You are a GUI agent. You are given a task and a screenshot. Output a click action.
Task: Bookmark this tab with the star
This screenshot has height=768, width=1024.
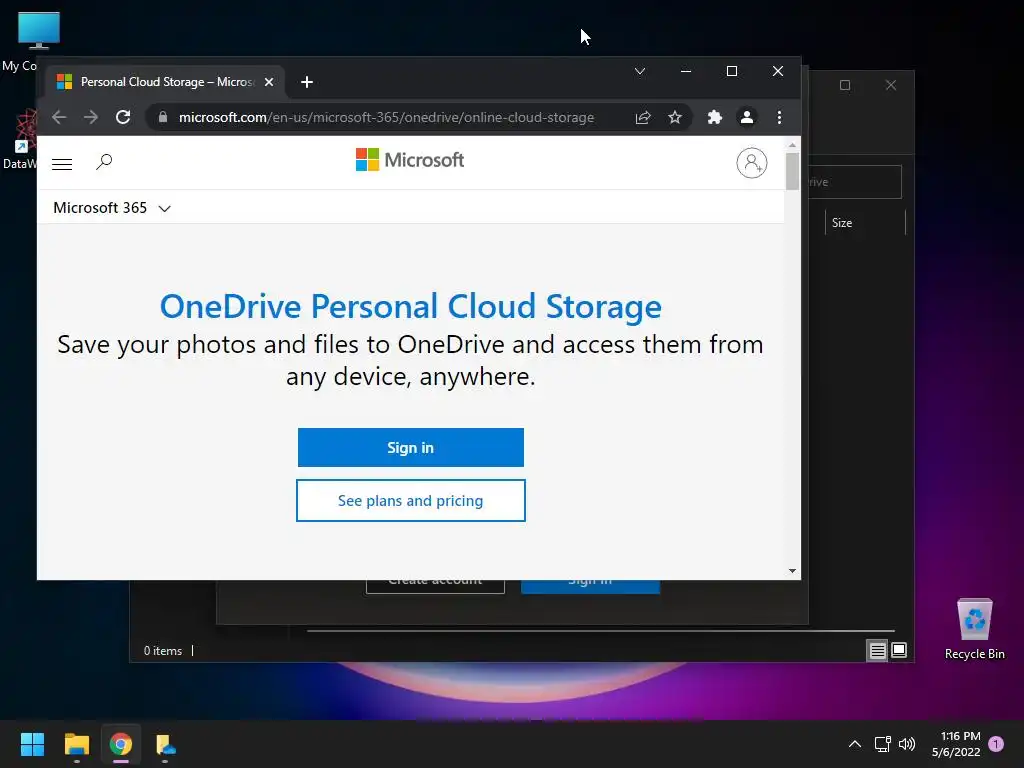pyautogui.click(x=675, y=118)
